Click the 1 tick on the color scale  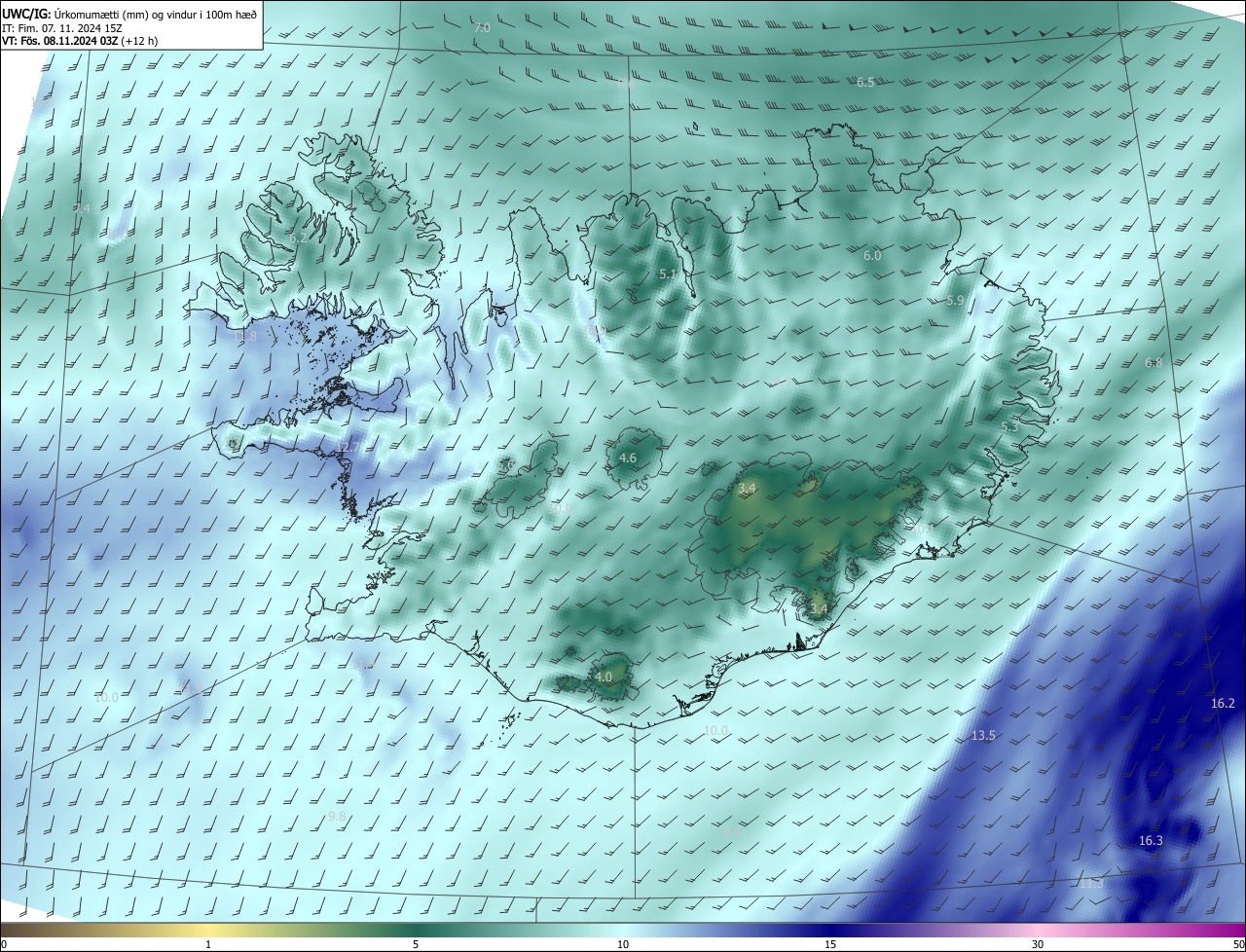208,945
